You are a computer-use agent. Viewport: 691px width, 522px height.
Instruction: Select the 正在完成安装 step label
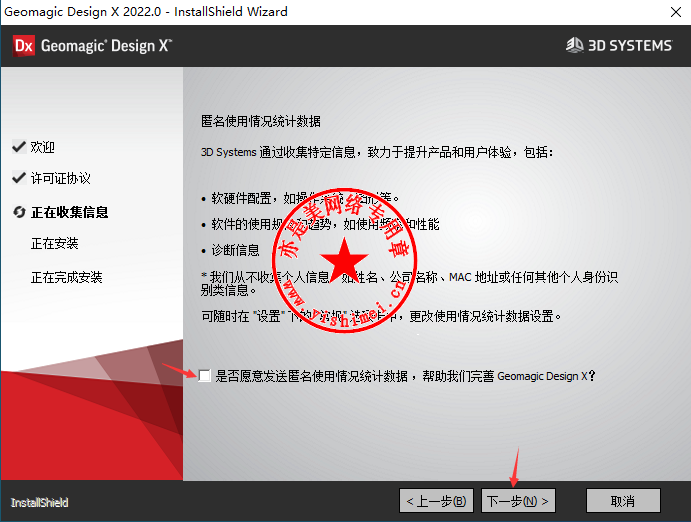67,277
